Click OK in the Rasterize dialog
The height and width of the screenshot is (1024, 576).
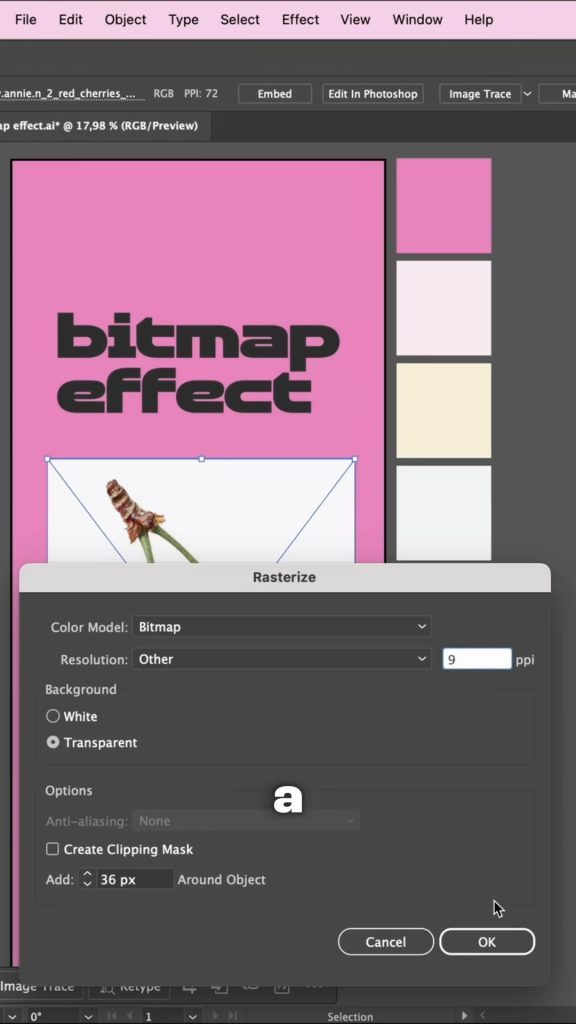click(487, 942)
